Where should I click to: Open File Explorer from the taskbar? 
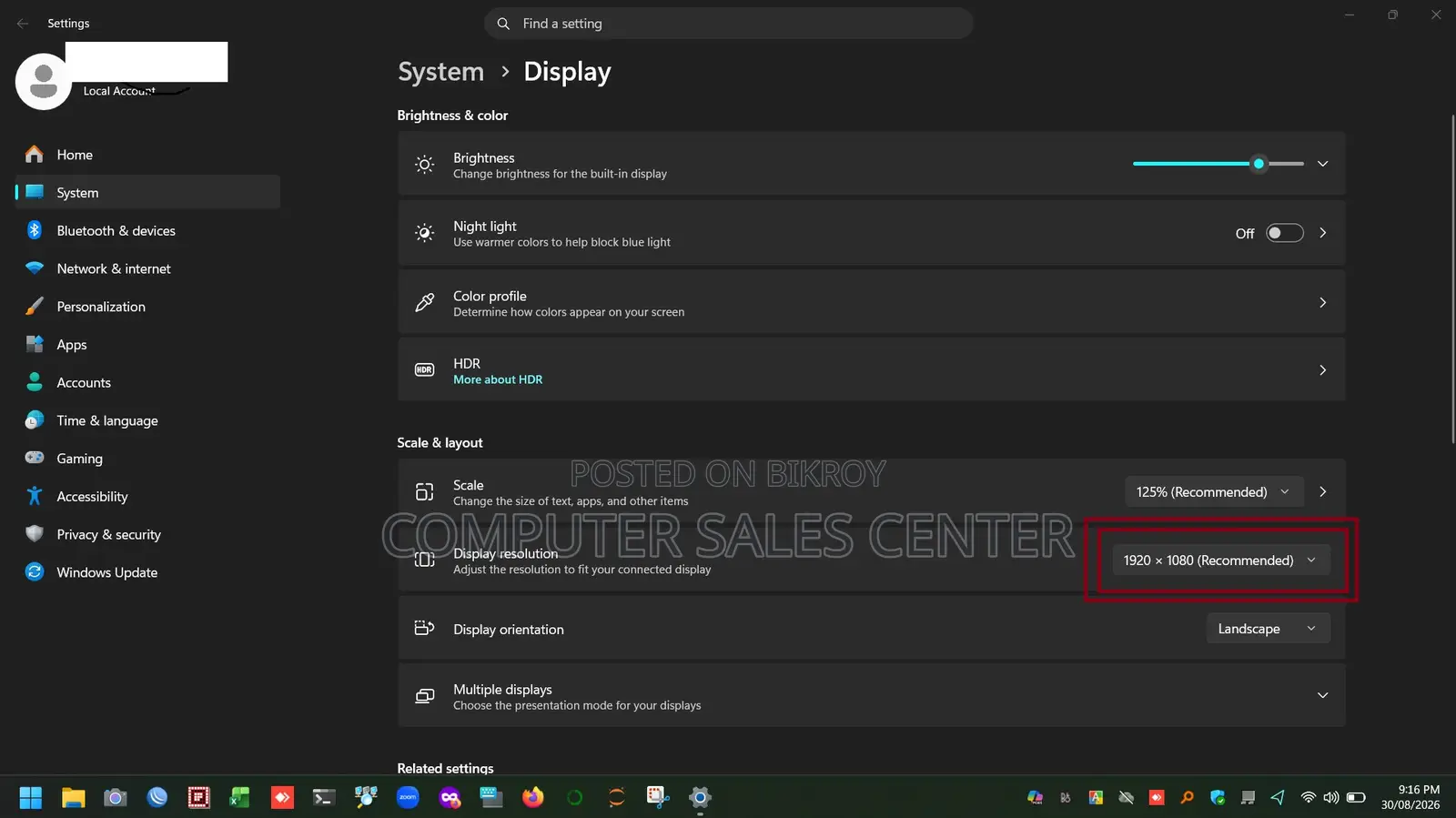(73, 798)
